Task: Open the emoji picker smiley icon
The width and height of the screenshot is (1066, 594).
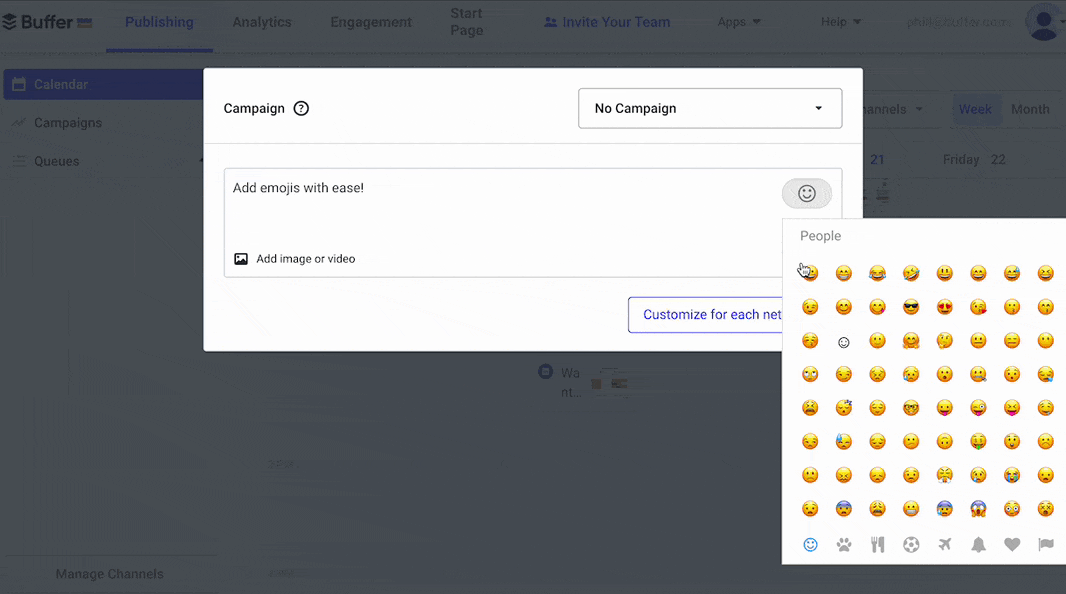Action: pyautogui.click(x=807, y=193)
